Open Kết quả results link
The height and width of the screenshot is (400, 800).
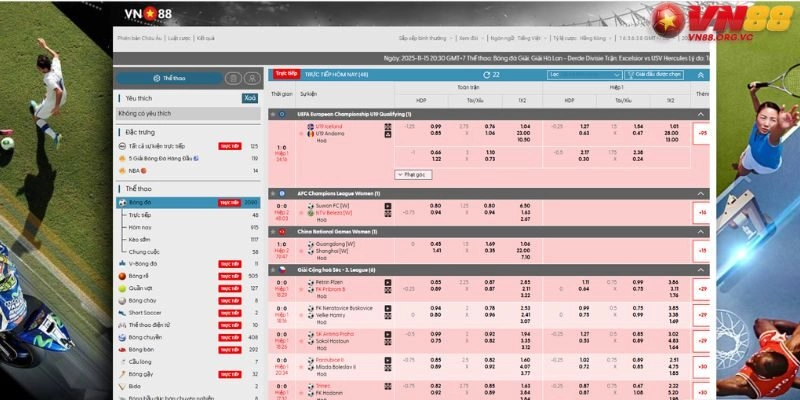(206, 38)
